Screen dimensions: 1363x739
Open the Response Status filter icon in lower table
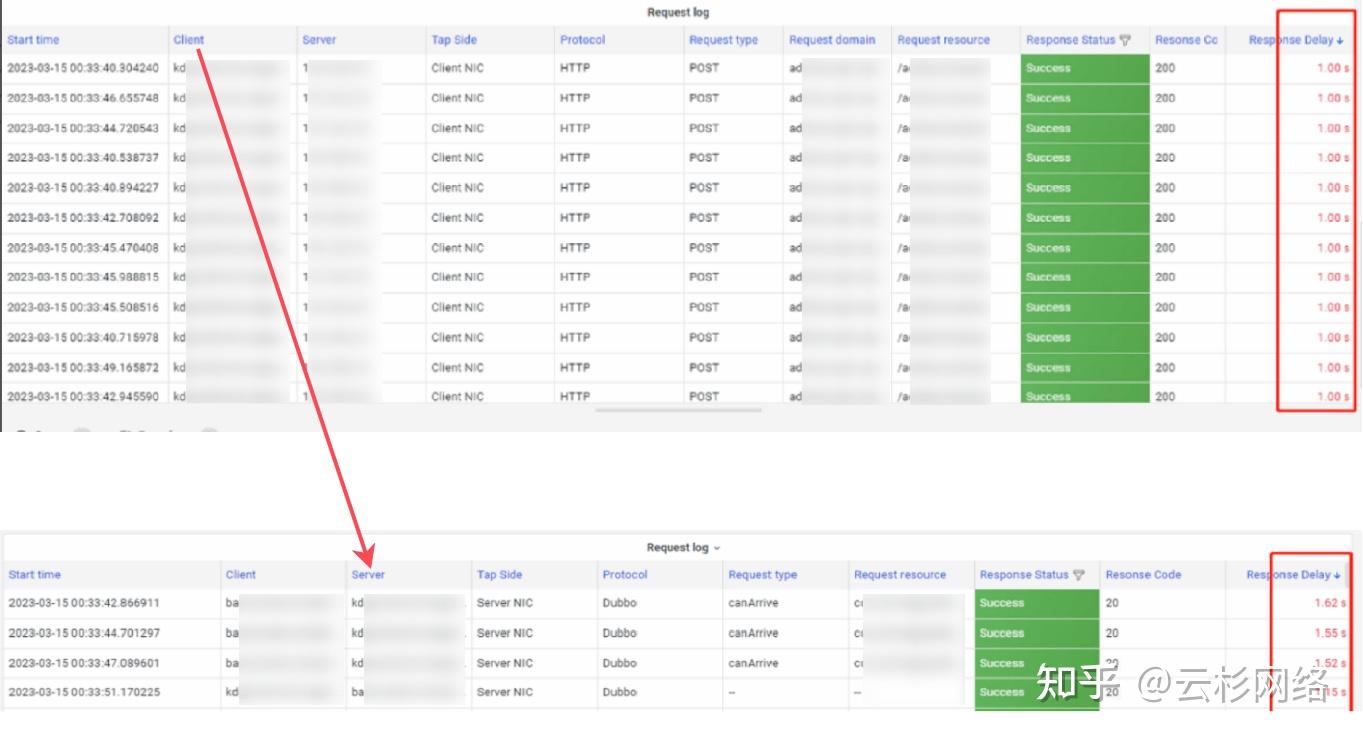(x=1078, y=575)
